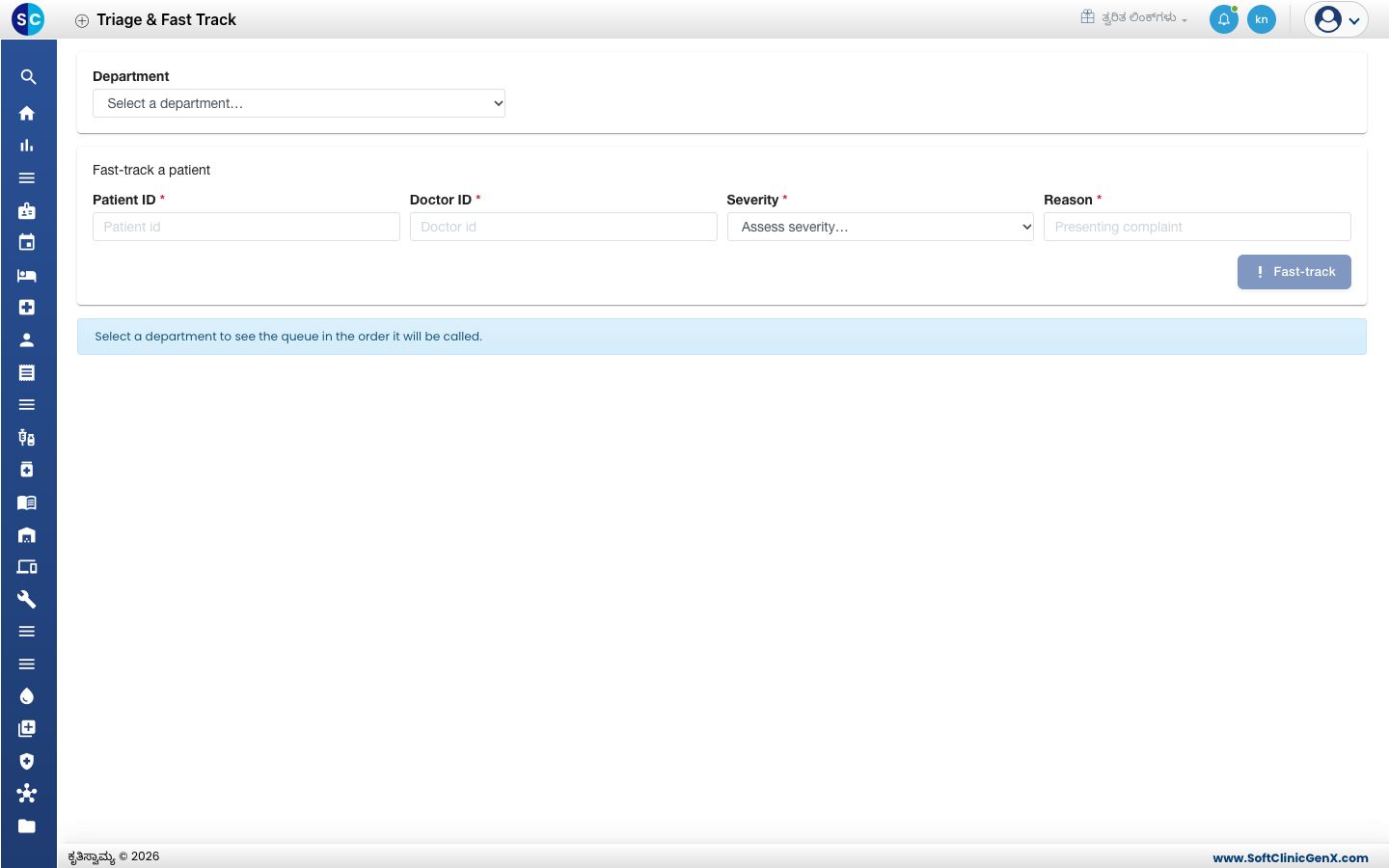Open the open-book sidebar icon
The width and height of the screenshot is (1389, 868).
pos(27,502)
